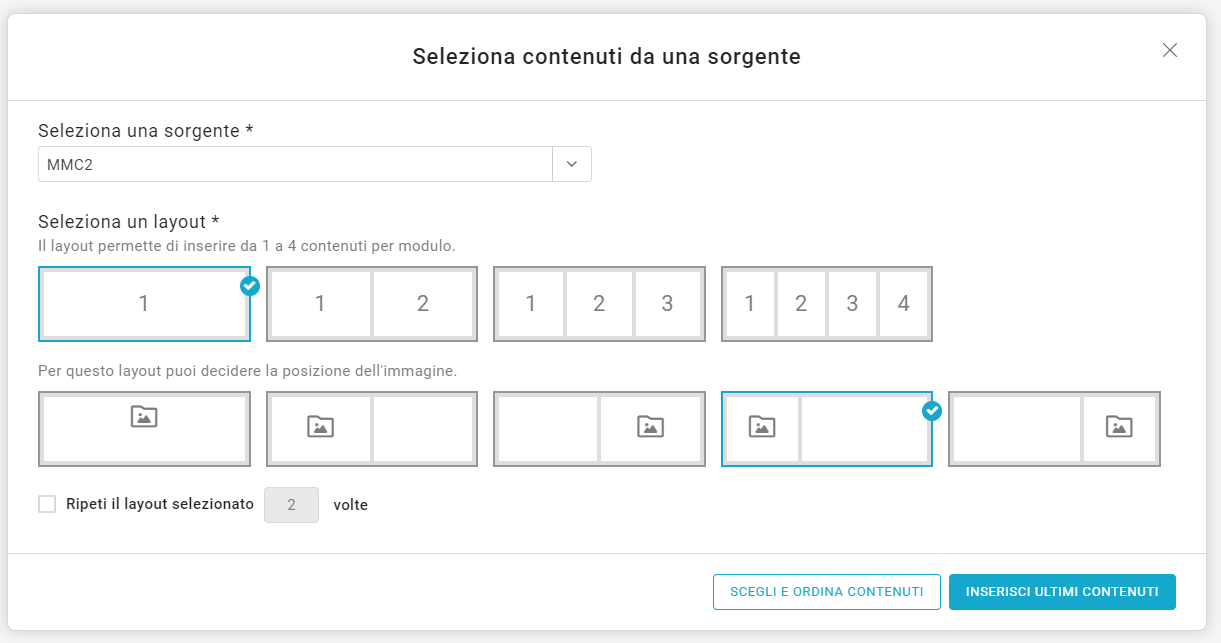Image resolution: width=1221 pixels, height=643 pixels.
Task: Select image-on-top position layout
Action: click(x=144, y=429)
